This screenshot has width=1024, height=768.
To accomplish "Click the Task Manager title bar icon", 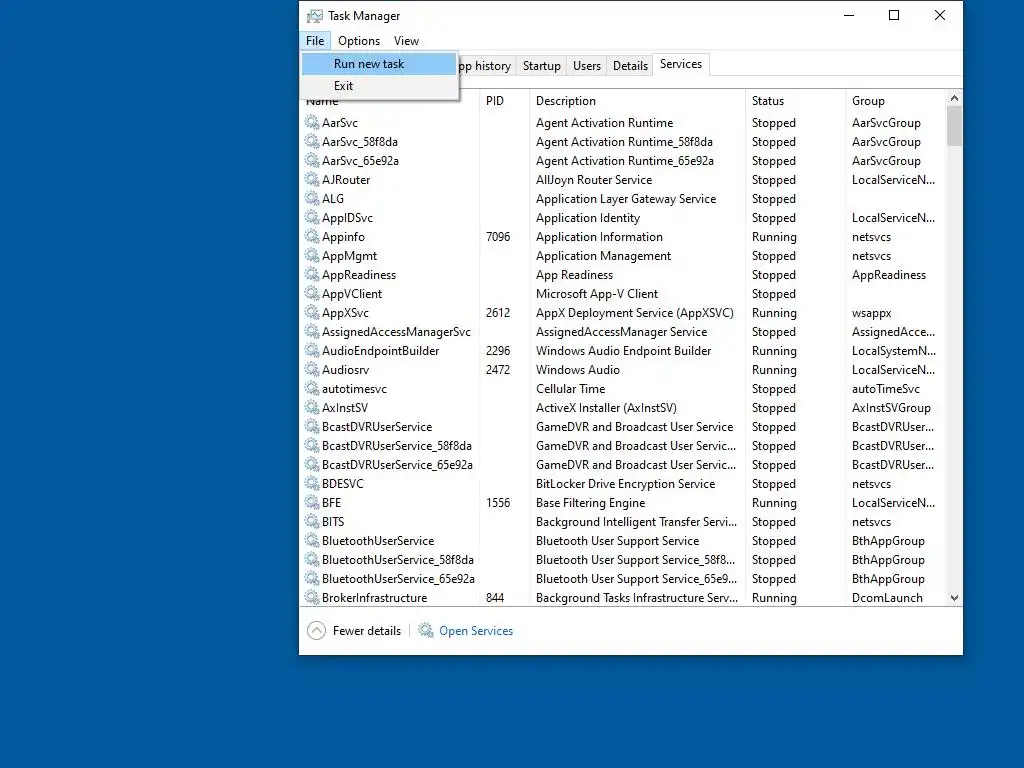I will (x=315, y=16).
